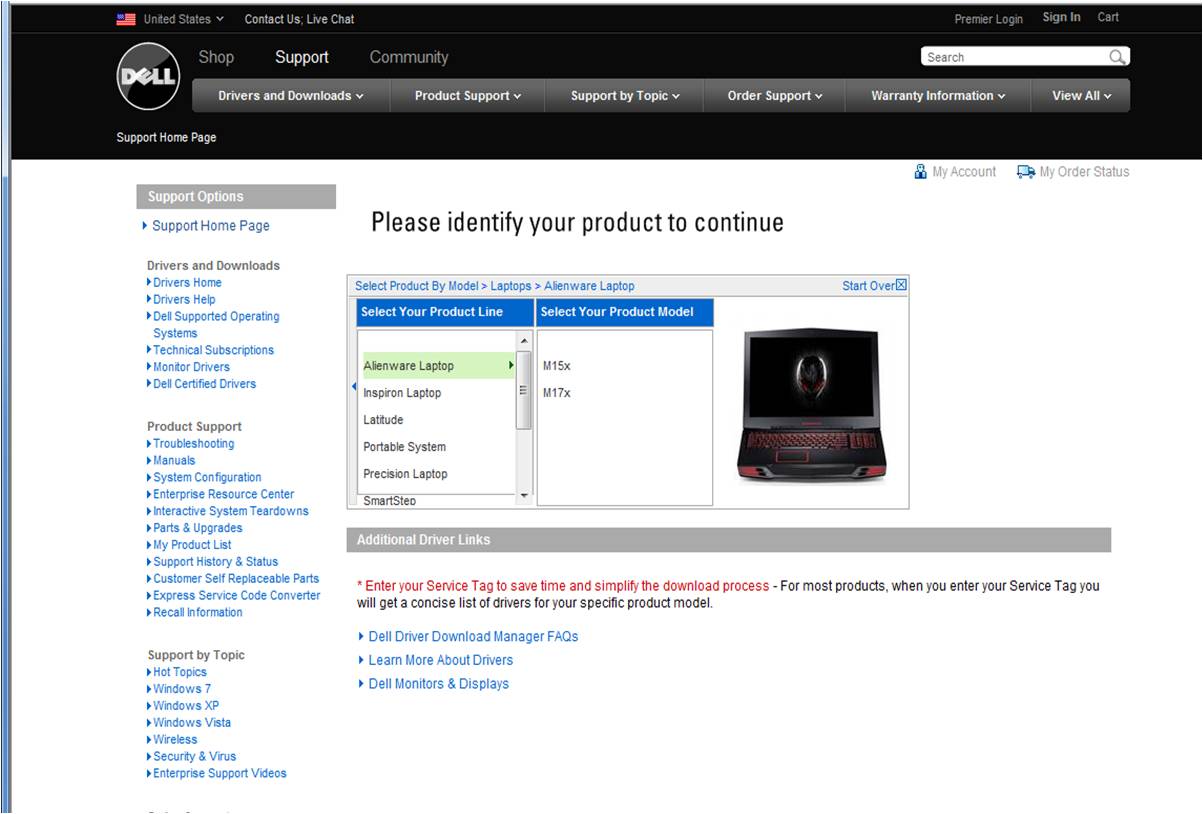Open Dell Monitors & Displays link
Screen dimensions: 1203x814
(x=439, y=684)
